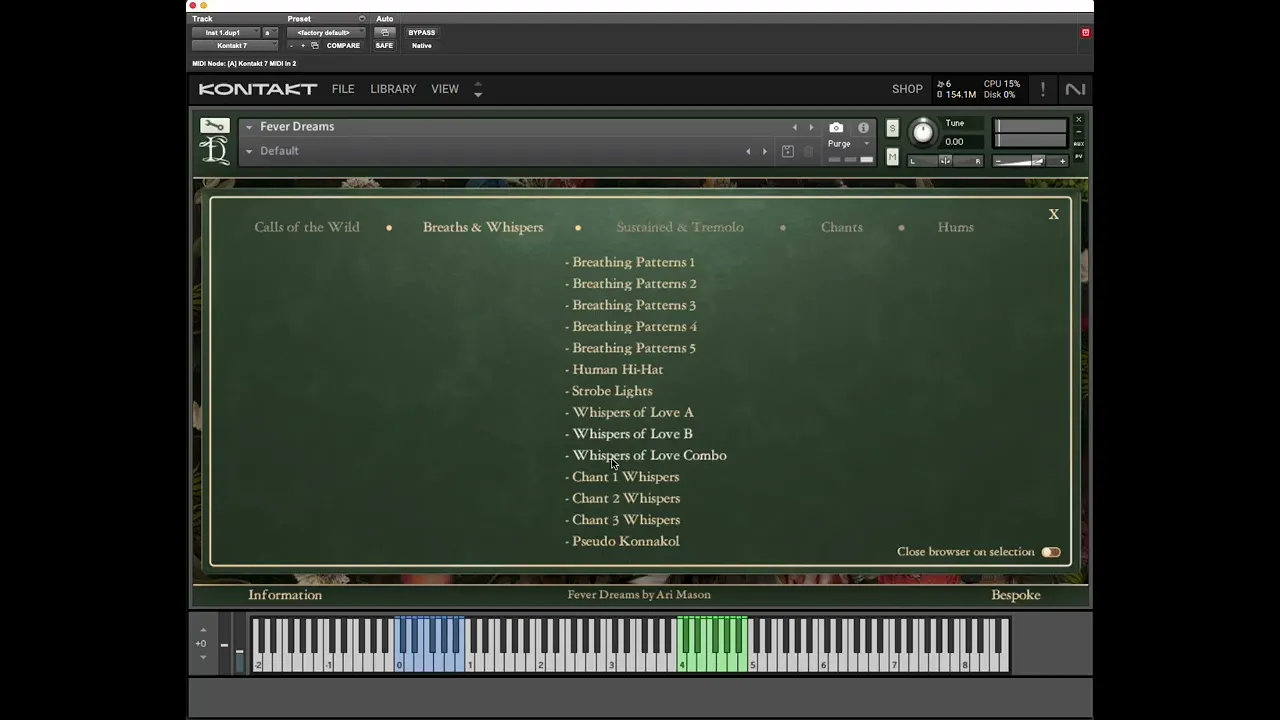This screenshot has height=720, width=1280.
Task: Open the Kontakt 7 plugin selector
Action: (235, 46)
